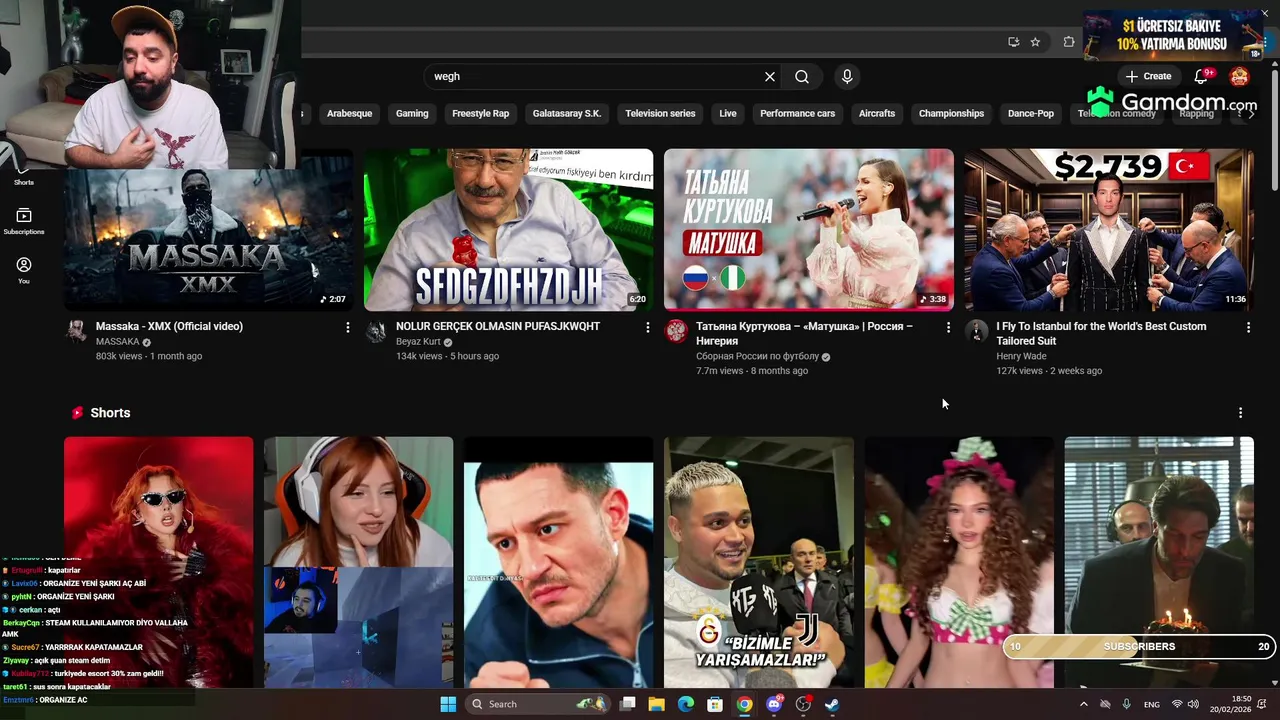Open MASSAKA channel avatar
The image size is (1280, 720).
coord(76,332)
